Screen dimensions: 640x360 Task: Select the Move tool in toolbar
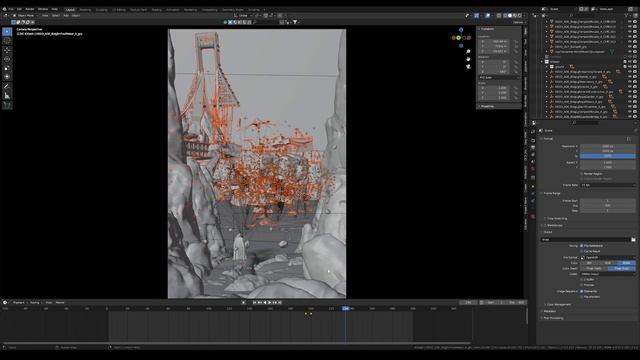tap(7, 50)
